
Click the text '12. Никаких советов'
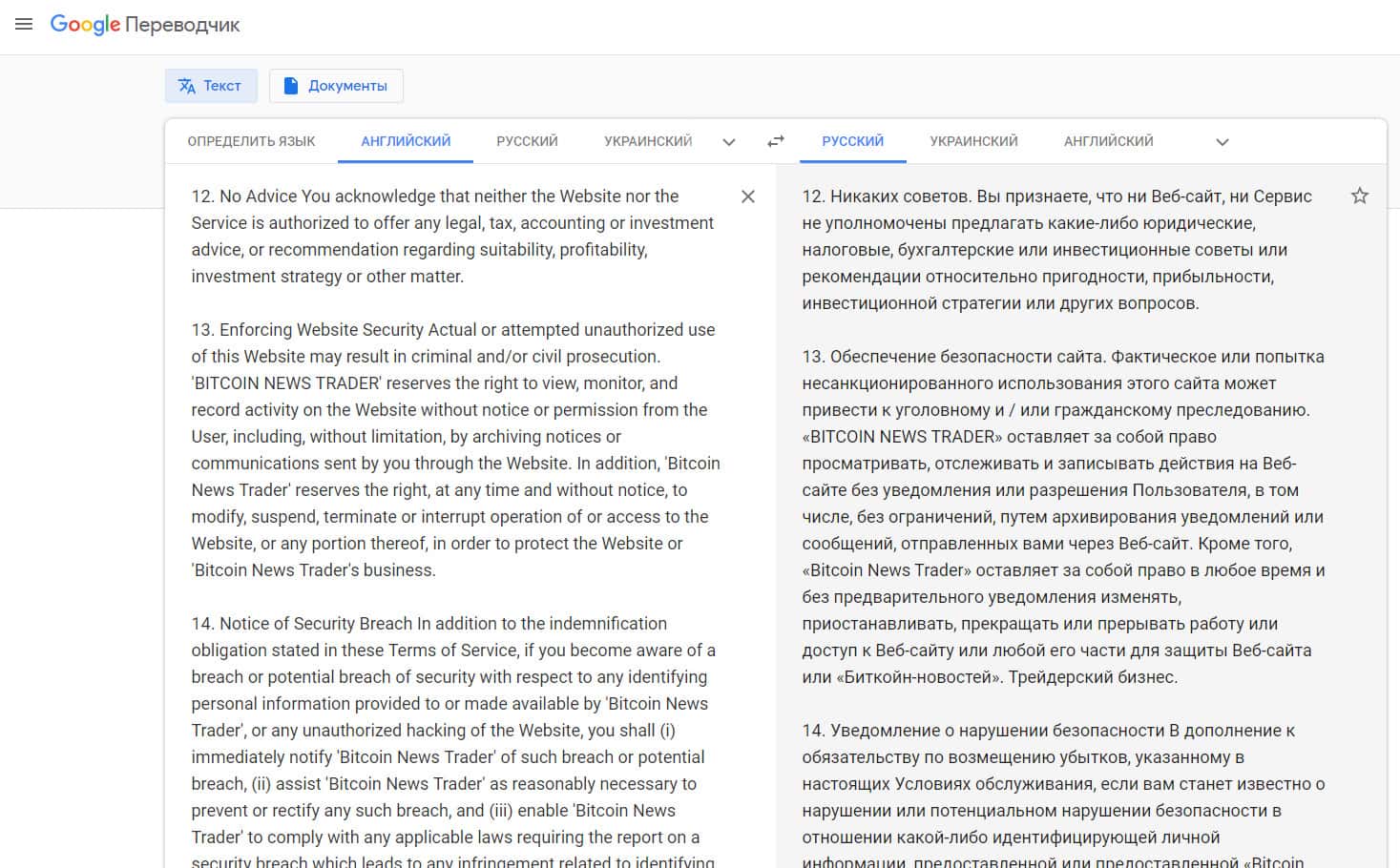(885, 196)
